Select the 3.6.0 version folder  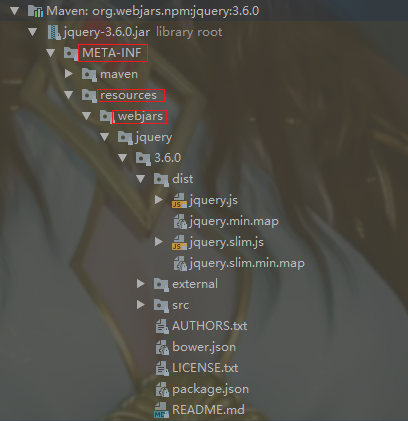click(168, 158)
